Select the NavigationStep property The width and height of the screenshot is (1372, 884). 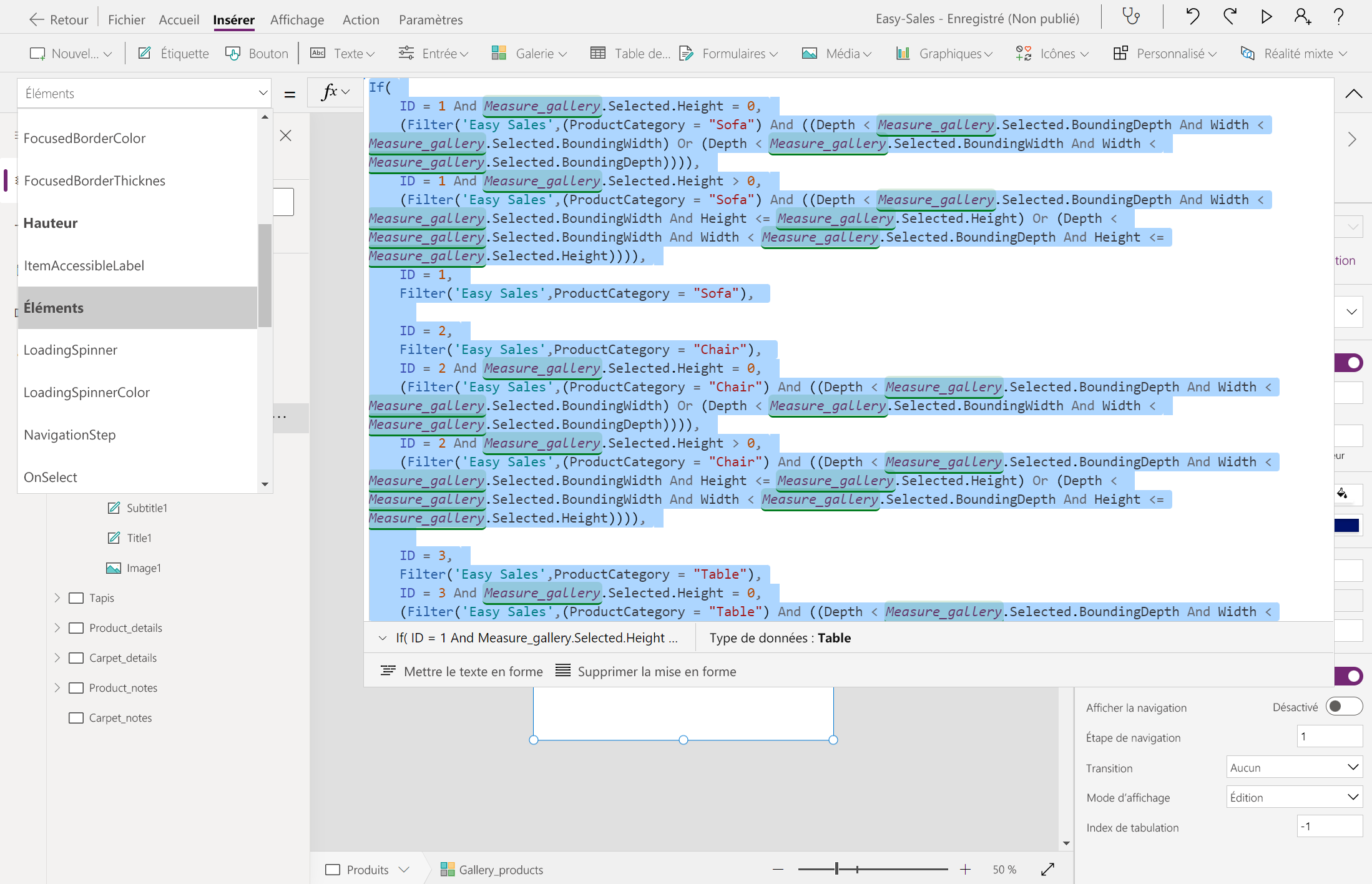137,435
